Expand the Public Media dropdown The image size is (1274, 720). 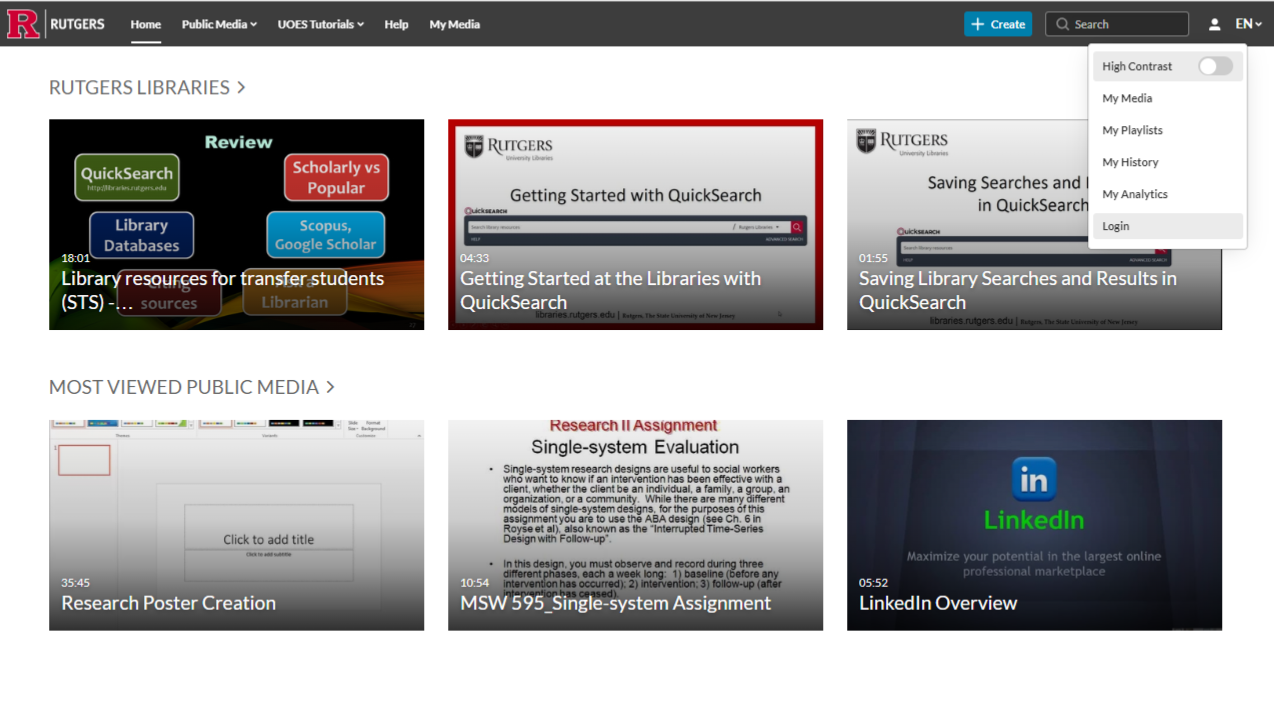point(219,24)
